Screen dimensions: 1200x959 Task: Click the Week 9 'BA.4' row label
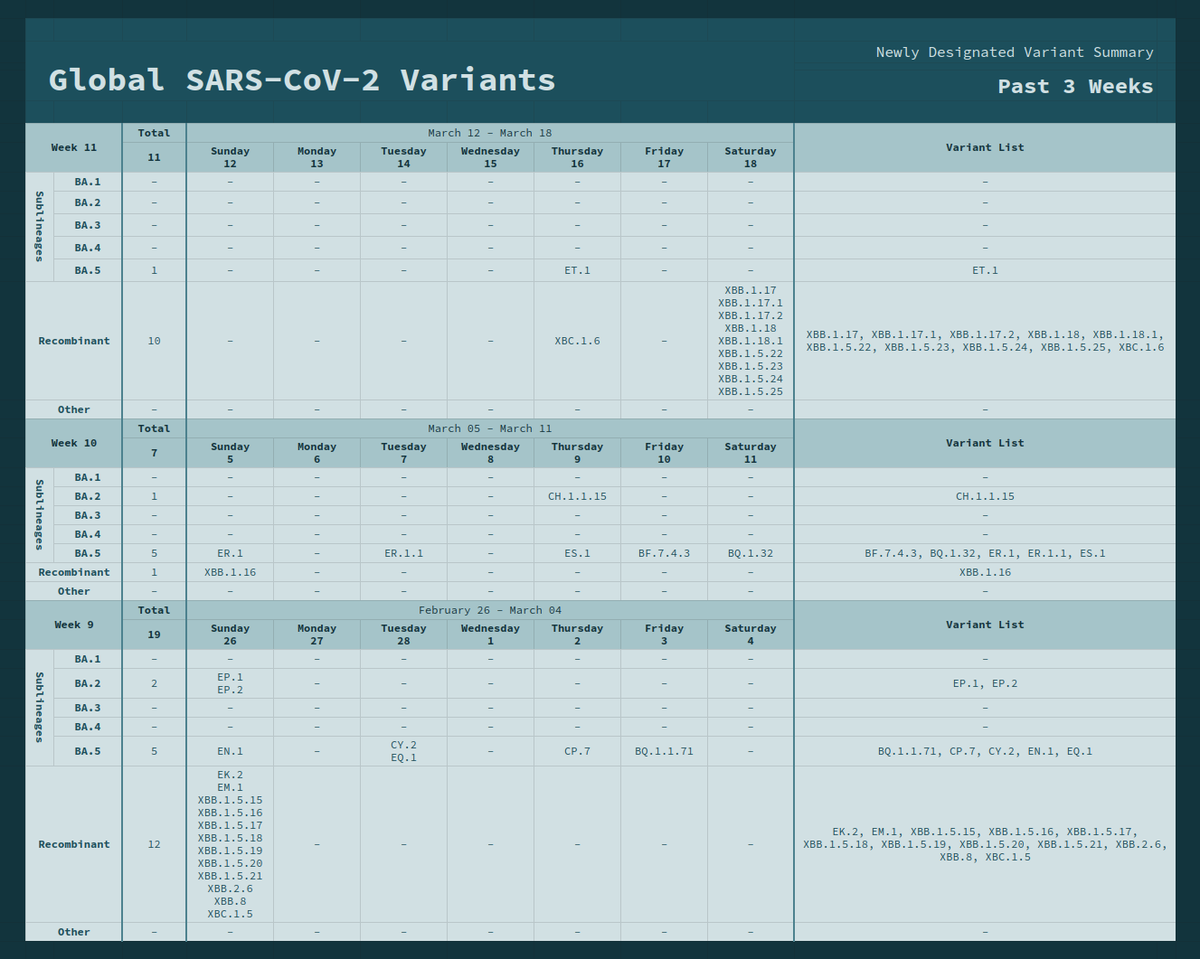tap(88, 726)
